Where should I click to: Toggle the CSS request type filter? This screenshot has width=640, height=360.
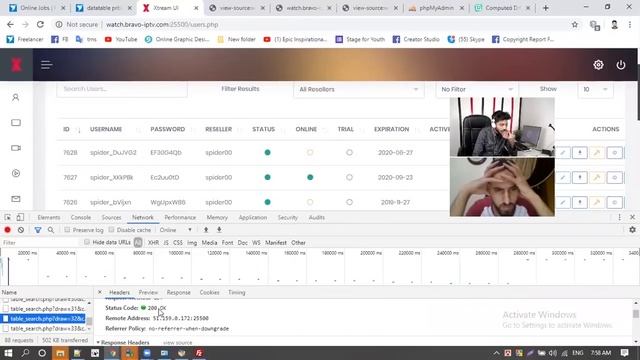pyautogui.click(x=178, y=242)
